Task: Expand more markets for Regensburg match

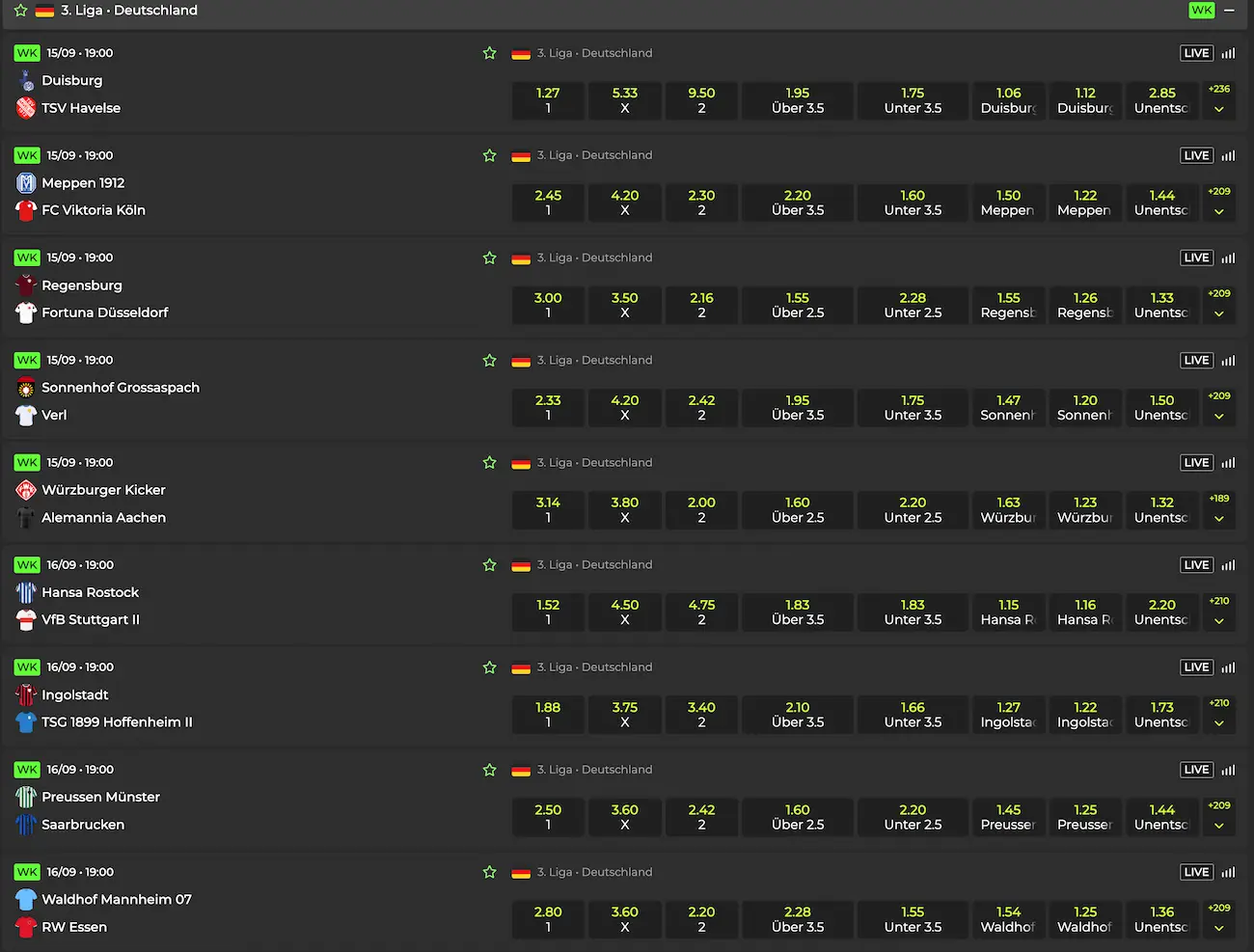Action: tap(1219, 305)
